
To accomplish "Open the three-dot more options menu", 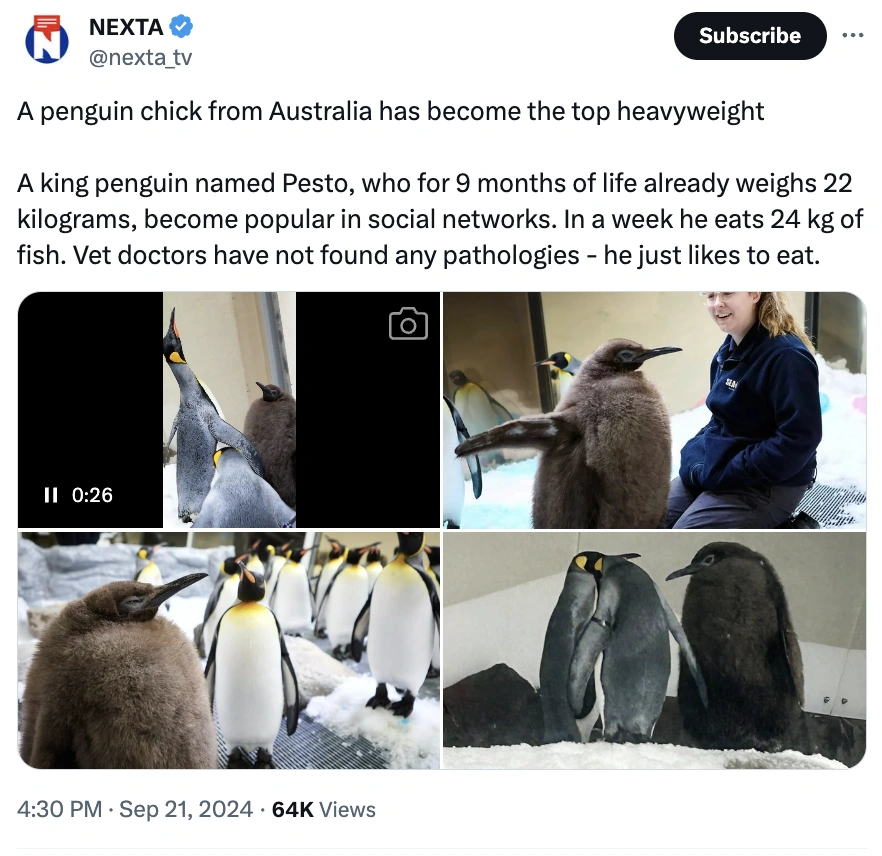I will (x=853, y=35).
